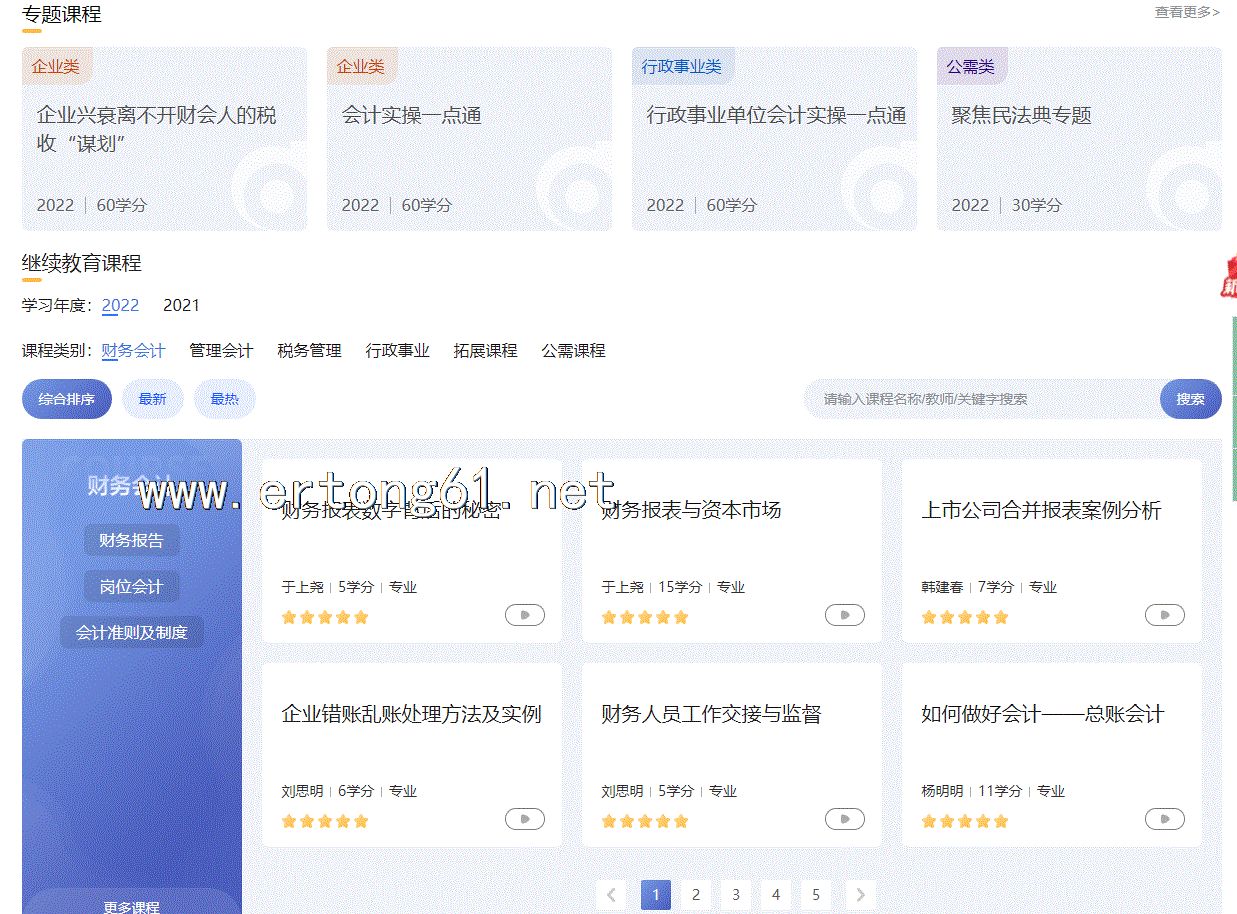1237x914 pixels.
Task: Switch to 税务管理 course category
Action: (309, 351)
